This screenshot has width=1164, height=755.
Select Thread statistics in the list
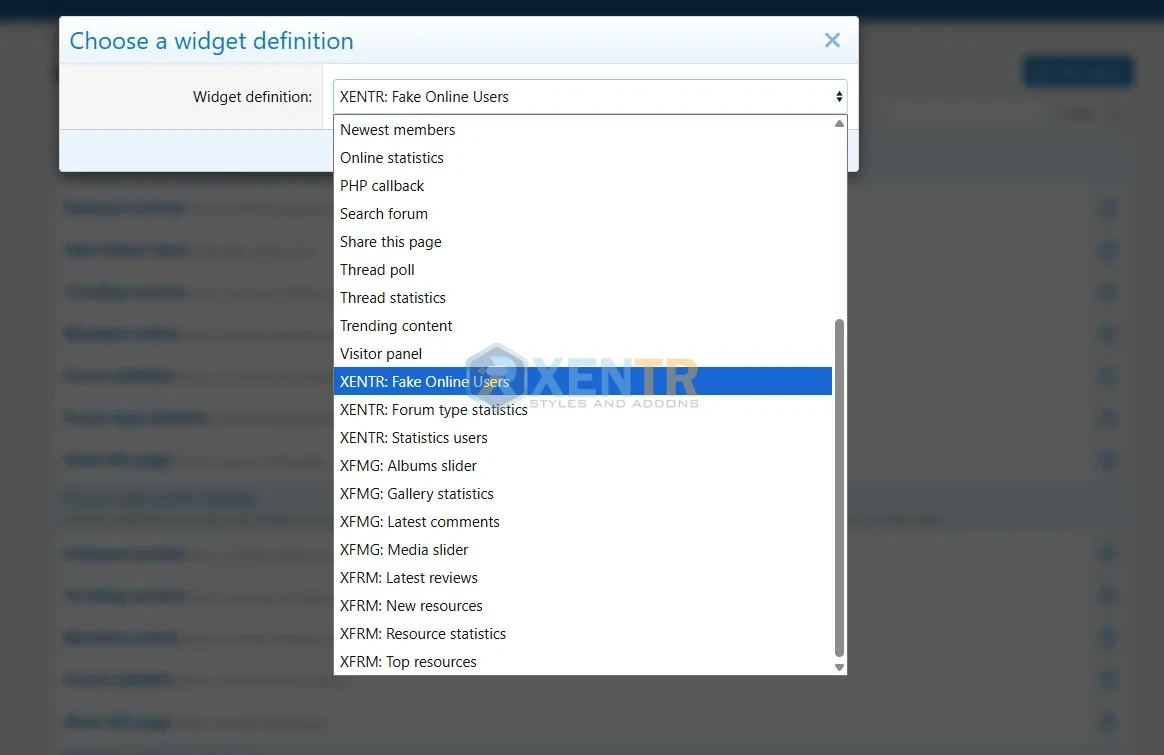point(393,297)
